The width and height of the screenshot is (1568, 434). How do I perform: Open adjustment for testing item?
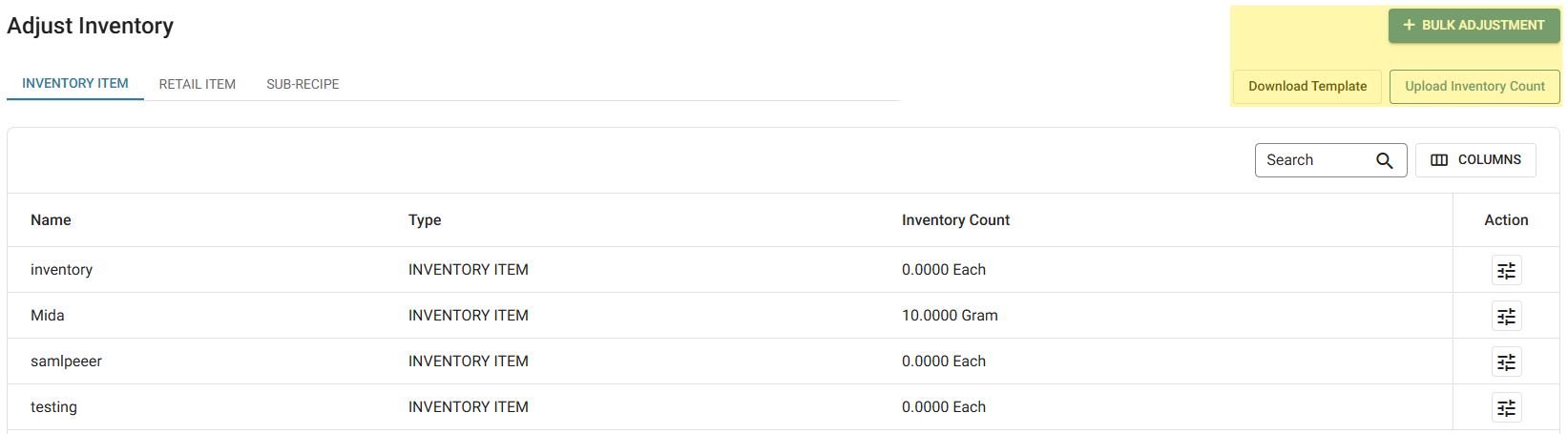(x=1506, y=407)
